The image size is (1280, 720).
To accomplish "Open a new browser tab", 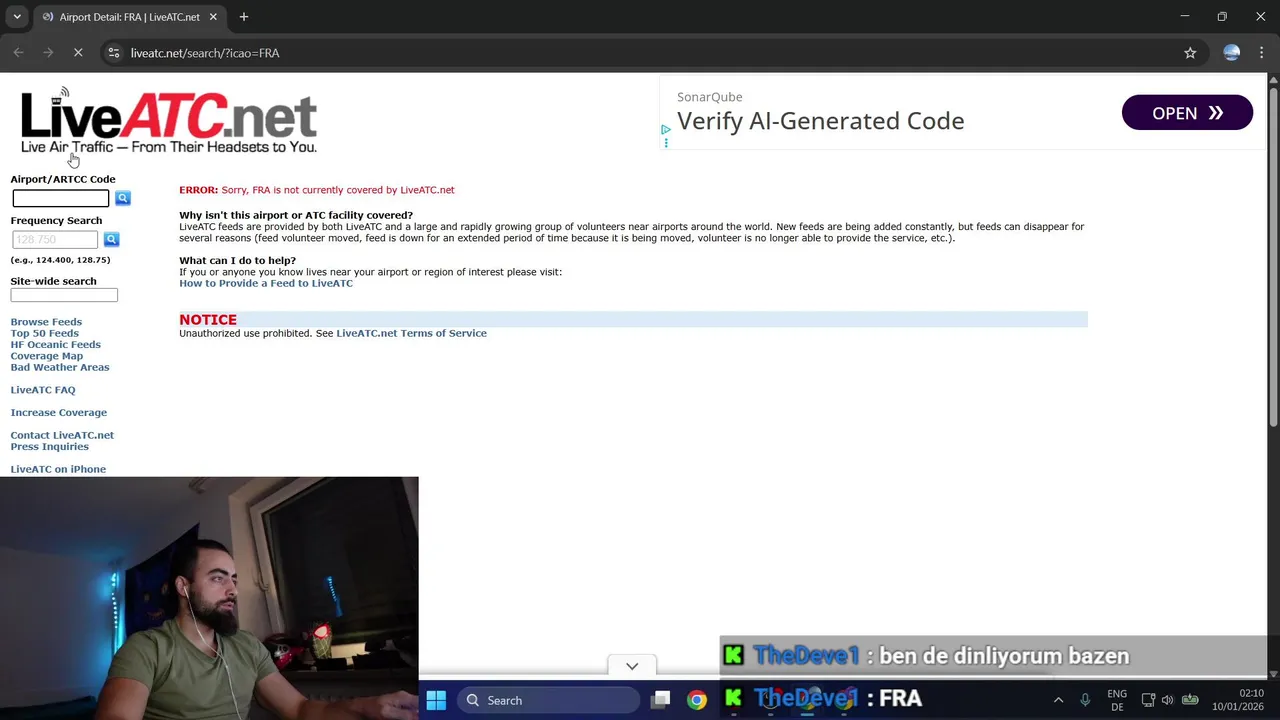I will click(x=244, y=17).
